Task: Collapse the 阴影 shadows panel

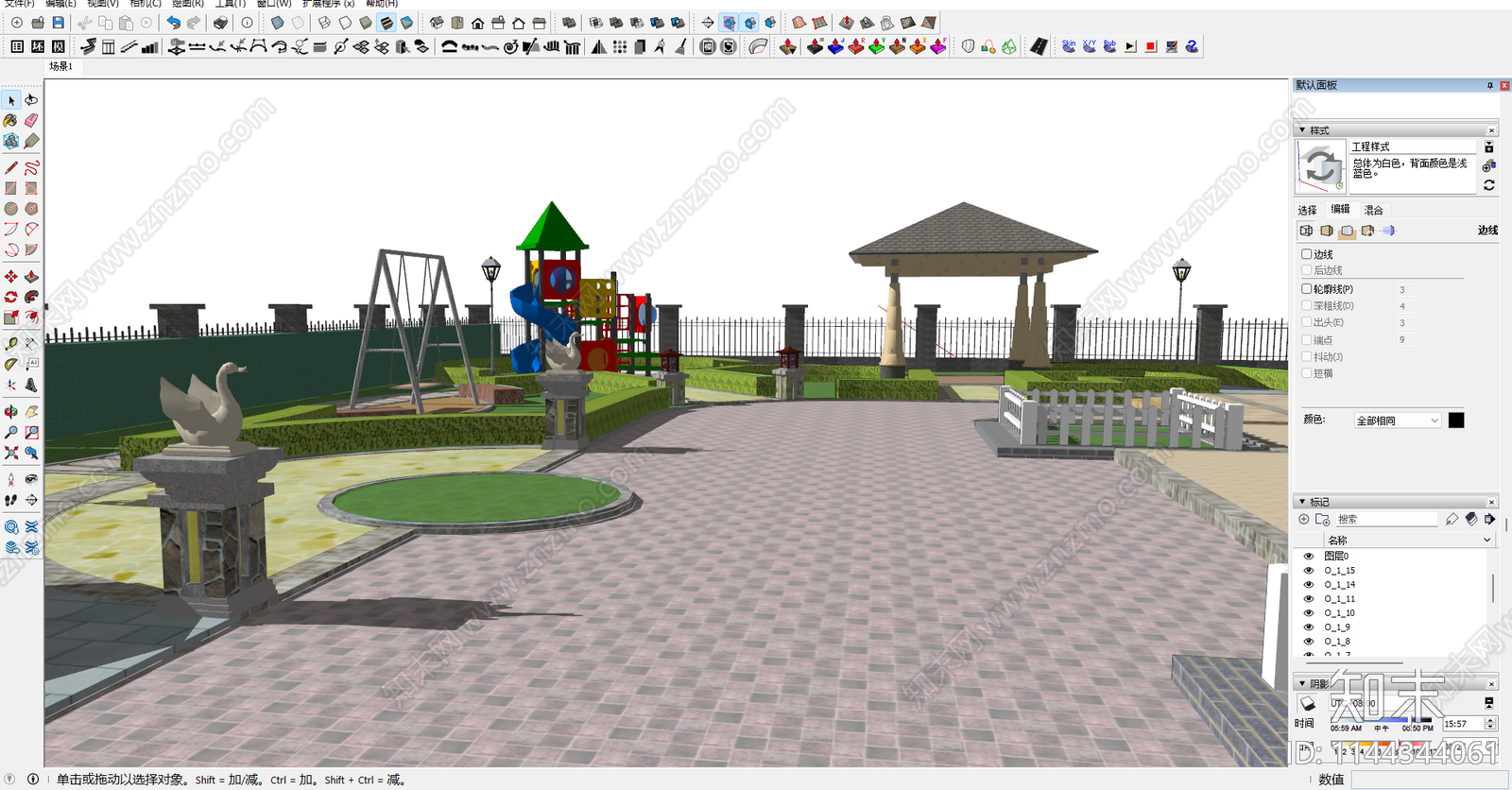Action: pyautogui.click(x=1302, y=683)
